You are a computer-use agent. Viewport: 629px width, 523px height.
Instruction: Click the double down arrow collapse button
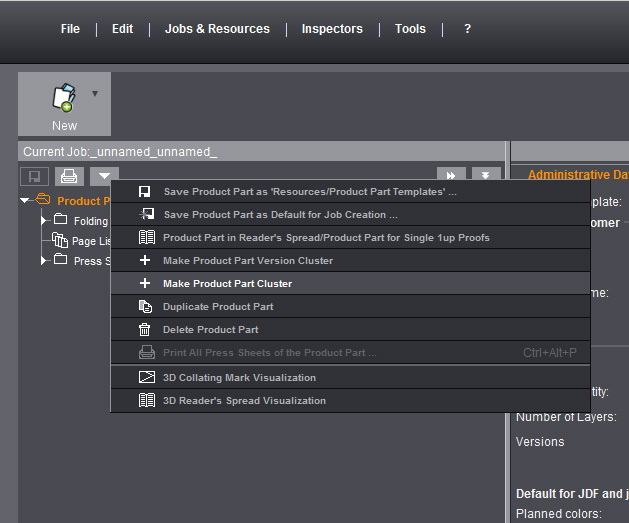[x=486, y=176]
